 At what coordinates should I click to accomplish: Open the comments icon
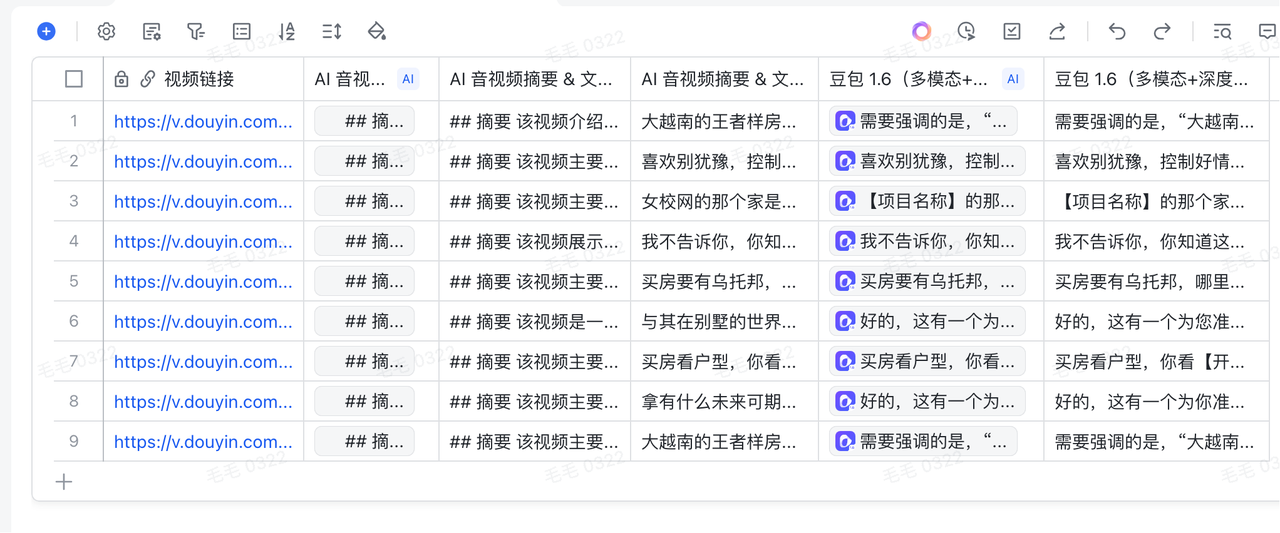pos(1267,31)
